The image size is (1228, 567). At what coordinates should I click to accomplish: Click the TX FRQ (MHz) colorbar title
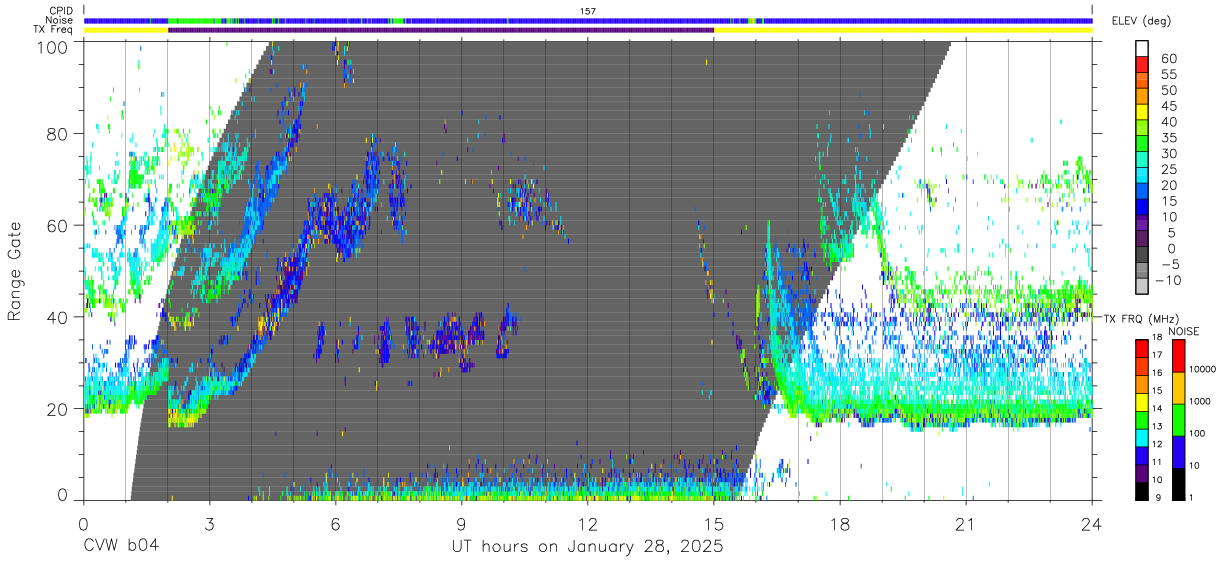(1143, 318)
